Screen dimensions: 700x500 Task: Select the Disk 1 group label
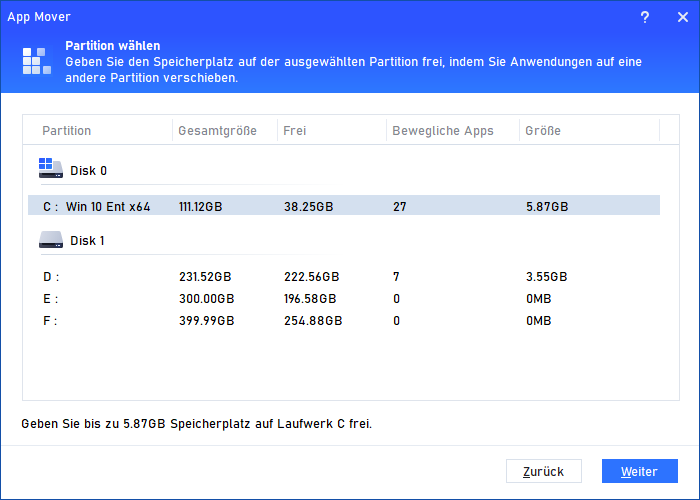pos(89,241)
